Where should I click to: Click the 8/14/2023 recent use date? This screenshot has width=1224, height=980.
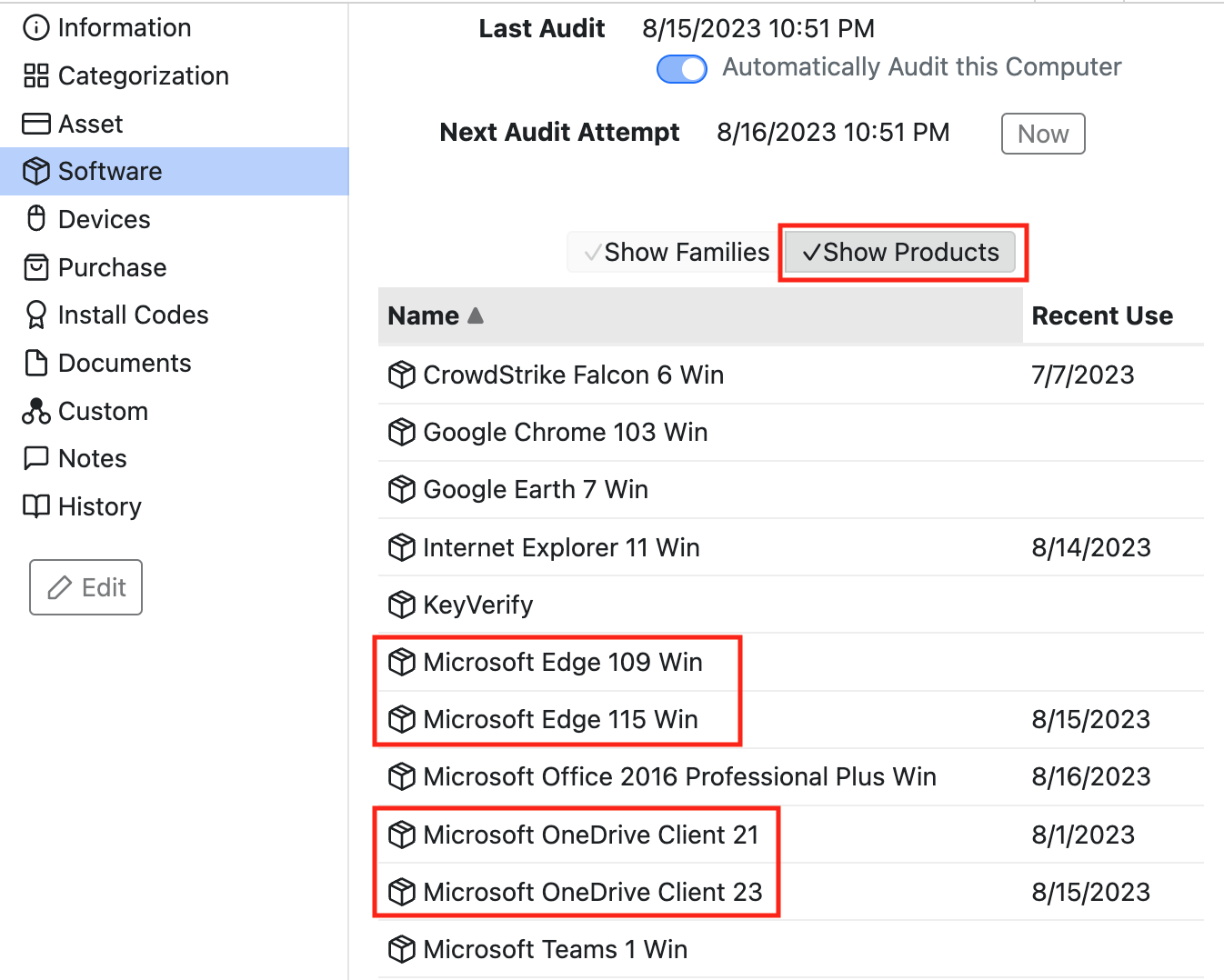1091,547
